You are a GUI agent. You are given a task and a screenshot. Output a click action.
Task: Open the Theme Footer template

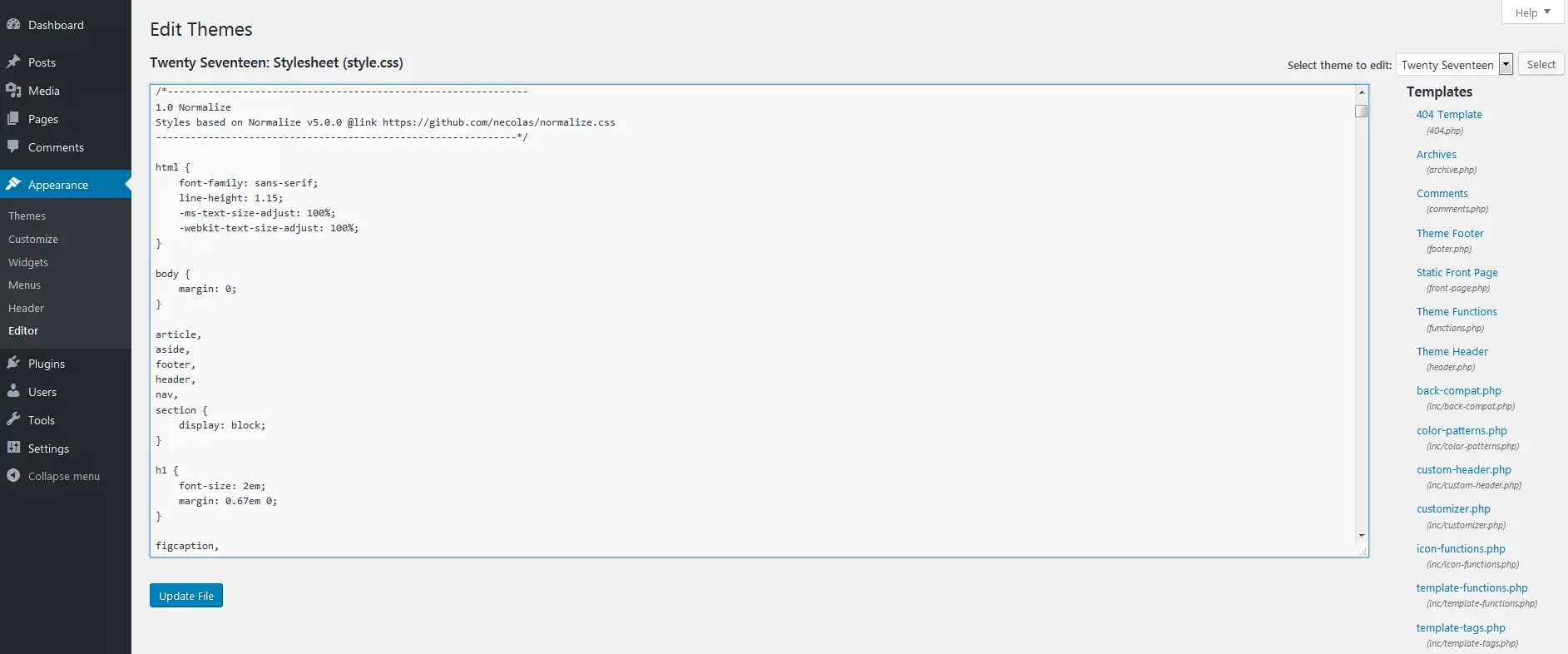[x=1450, y=234]
